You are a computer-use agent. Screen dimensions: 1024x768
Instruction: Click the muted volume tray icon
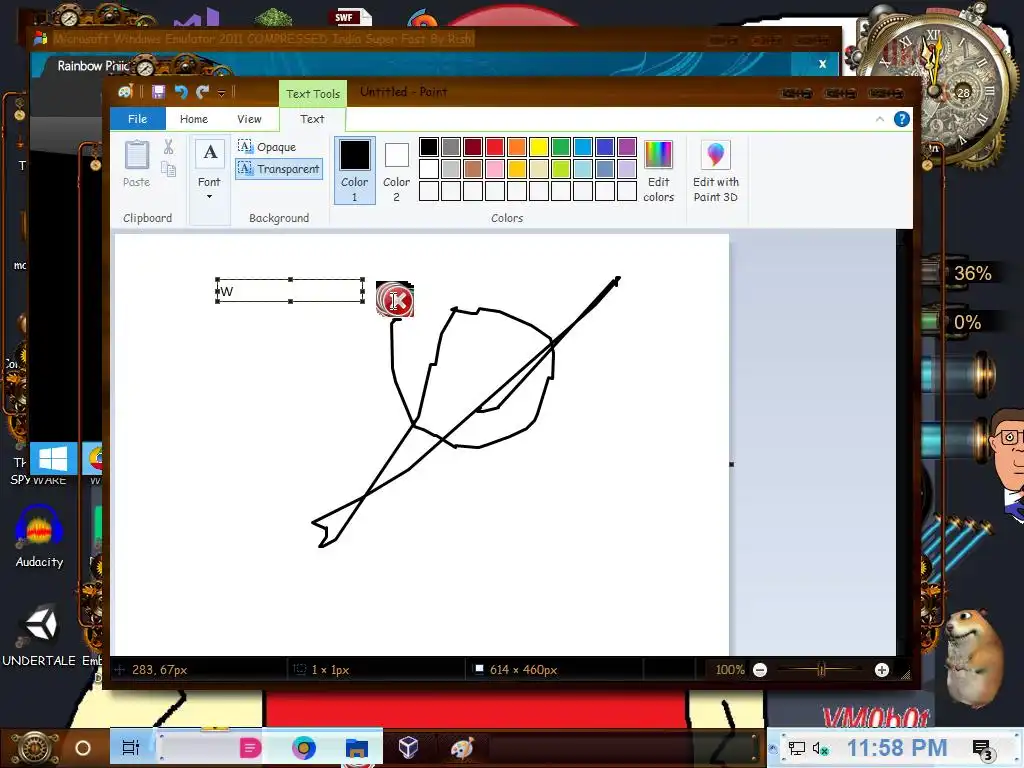(x=820, y=749)
